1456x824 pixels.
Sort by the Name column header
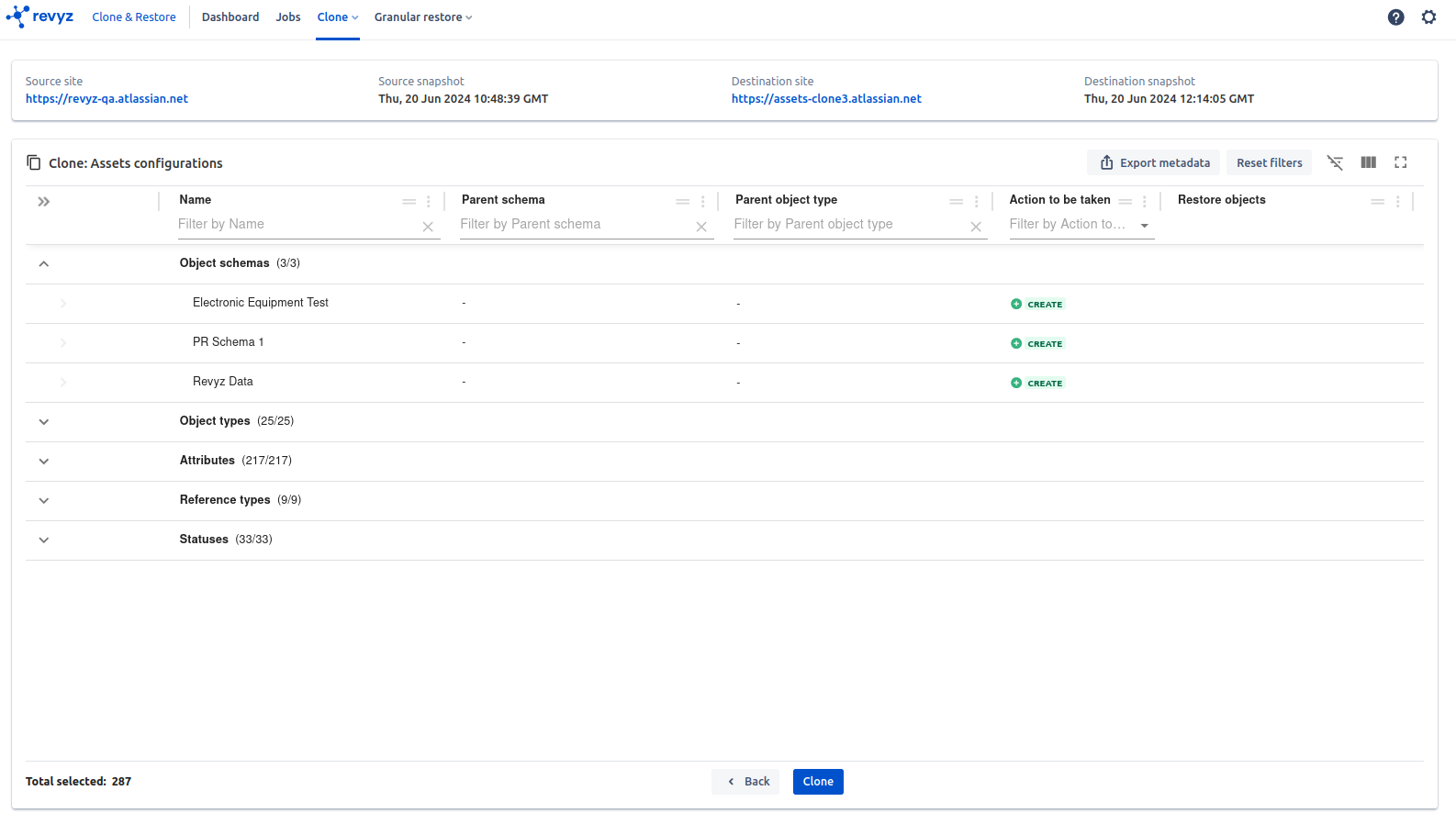pos(196,200)
